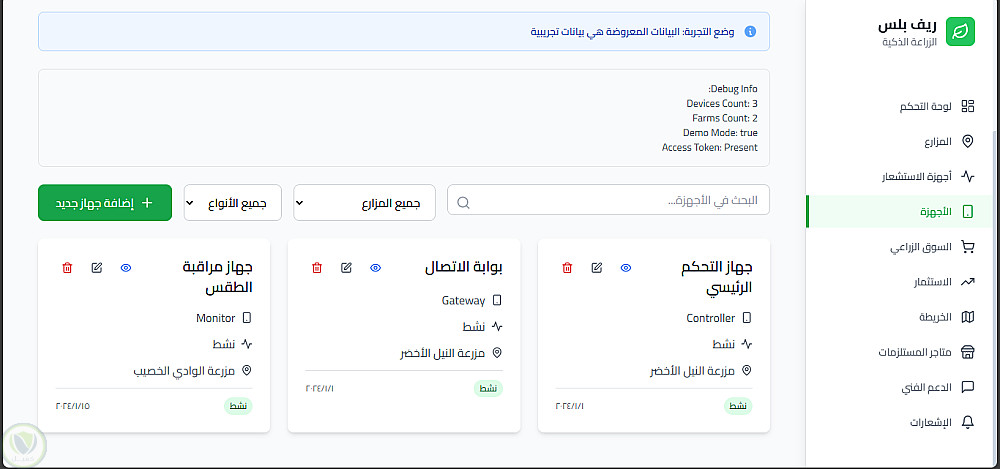Edit the بوابة الاتصال gateway device
The height and width of the screenshot is (469, 1000).
[x=346, y=268]
